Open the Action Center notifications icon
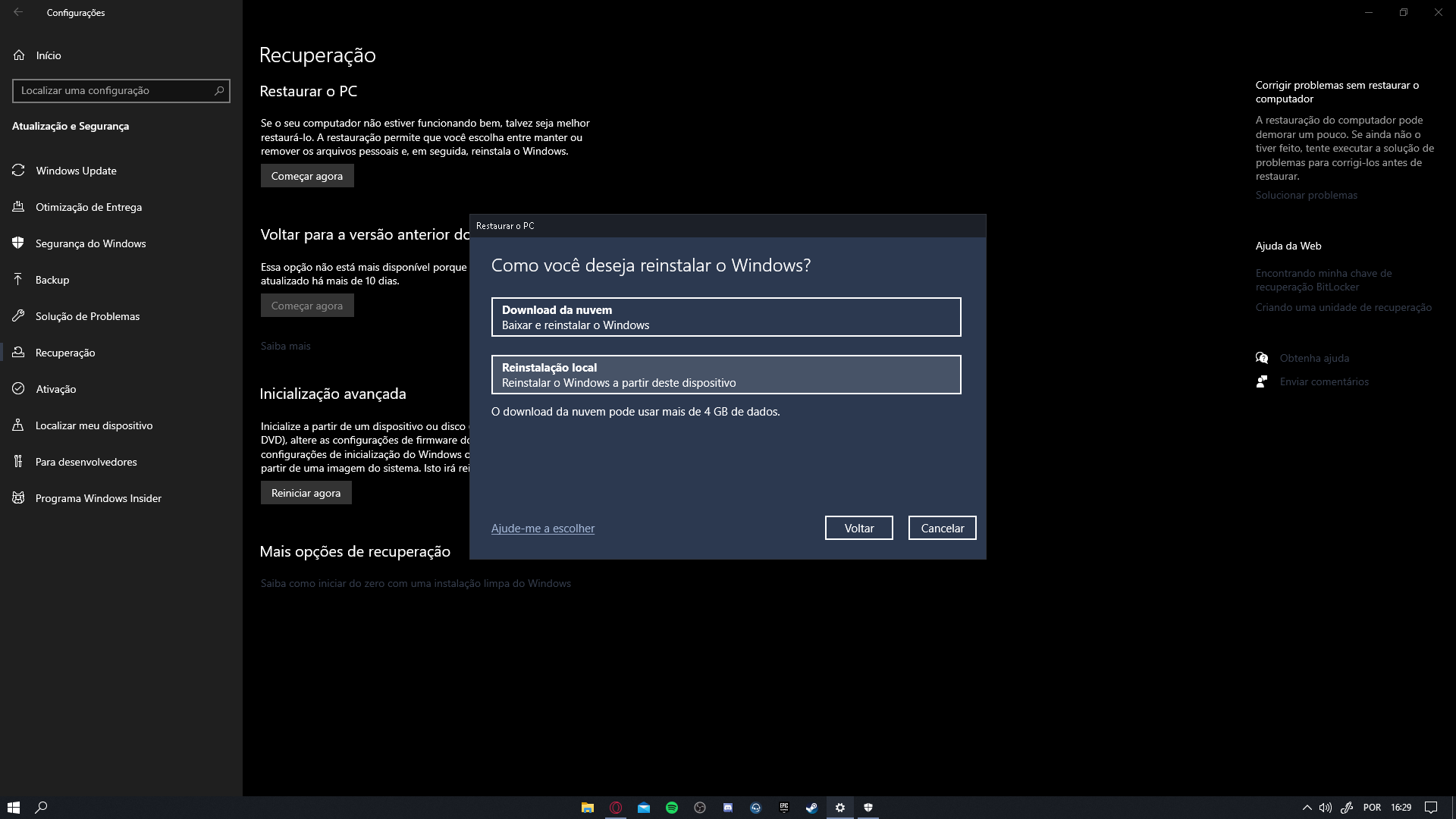 pos(1431,808)
